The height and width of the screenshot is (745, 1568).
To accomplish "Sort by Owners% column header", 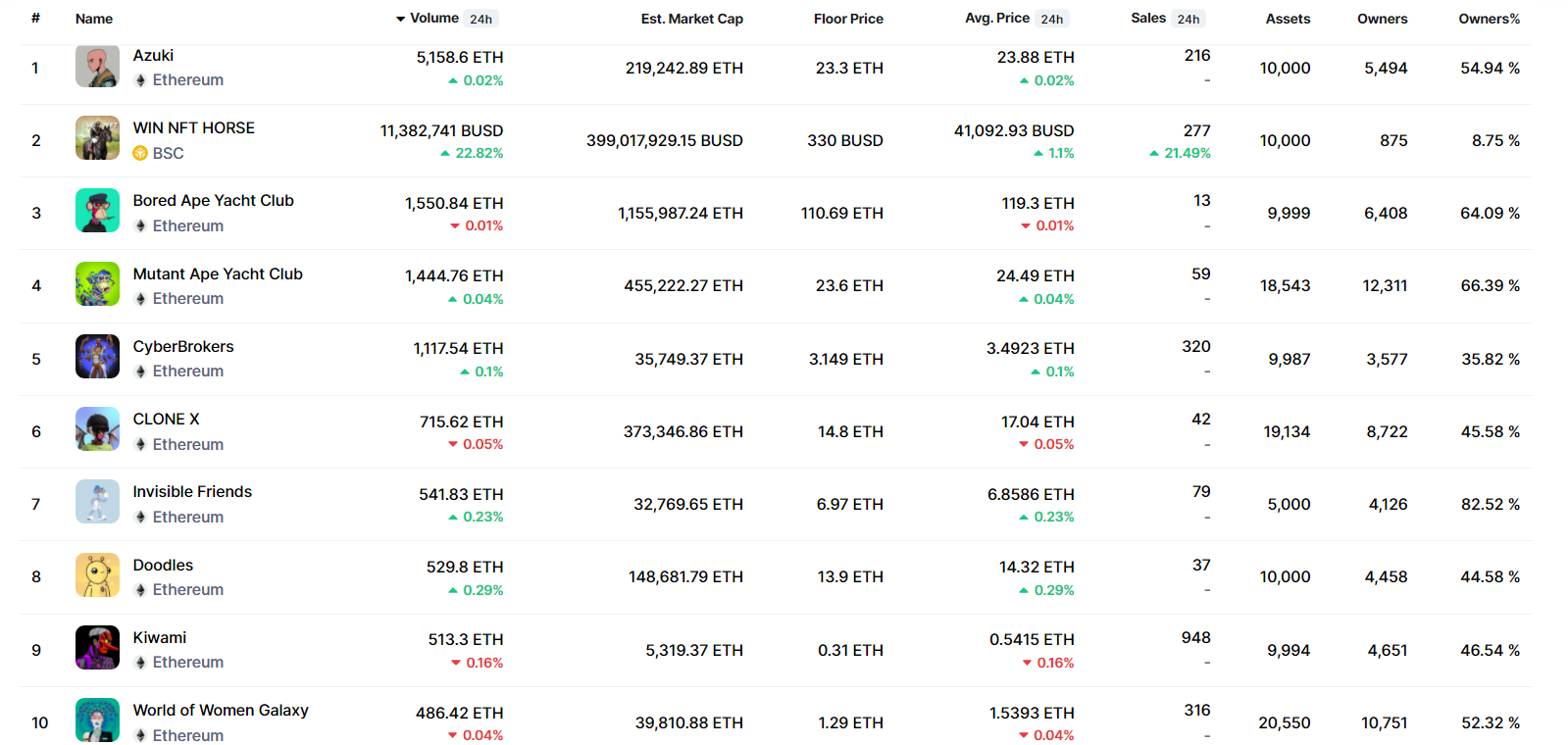I will coord(1490,19).
